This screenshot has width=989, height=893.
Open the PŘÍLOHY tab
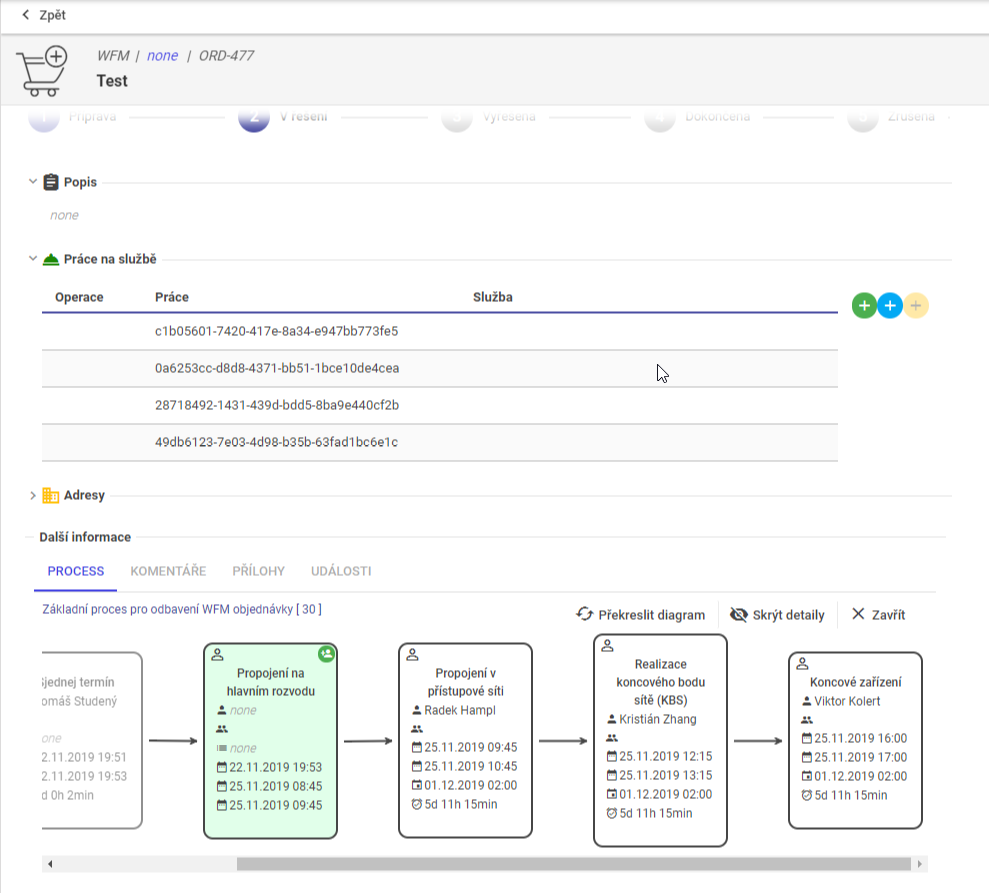coord(258,571)
